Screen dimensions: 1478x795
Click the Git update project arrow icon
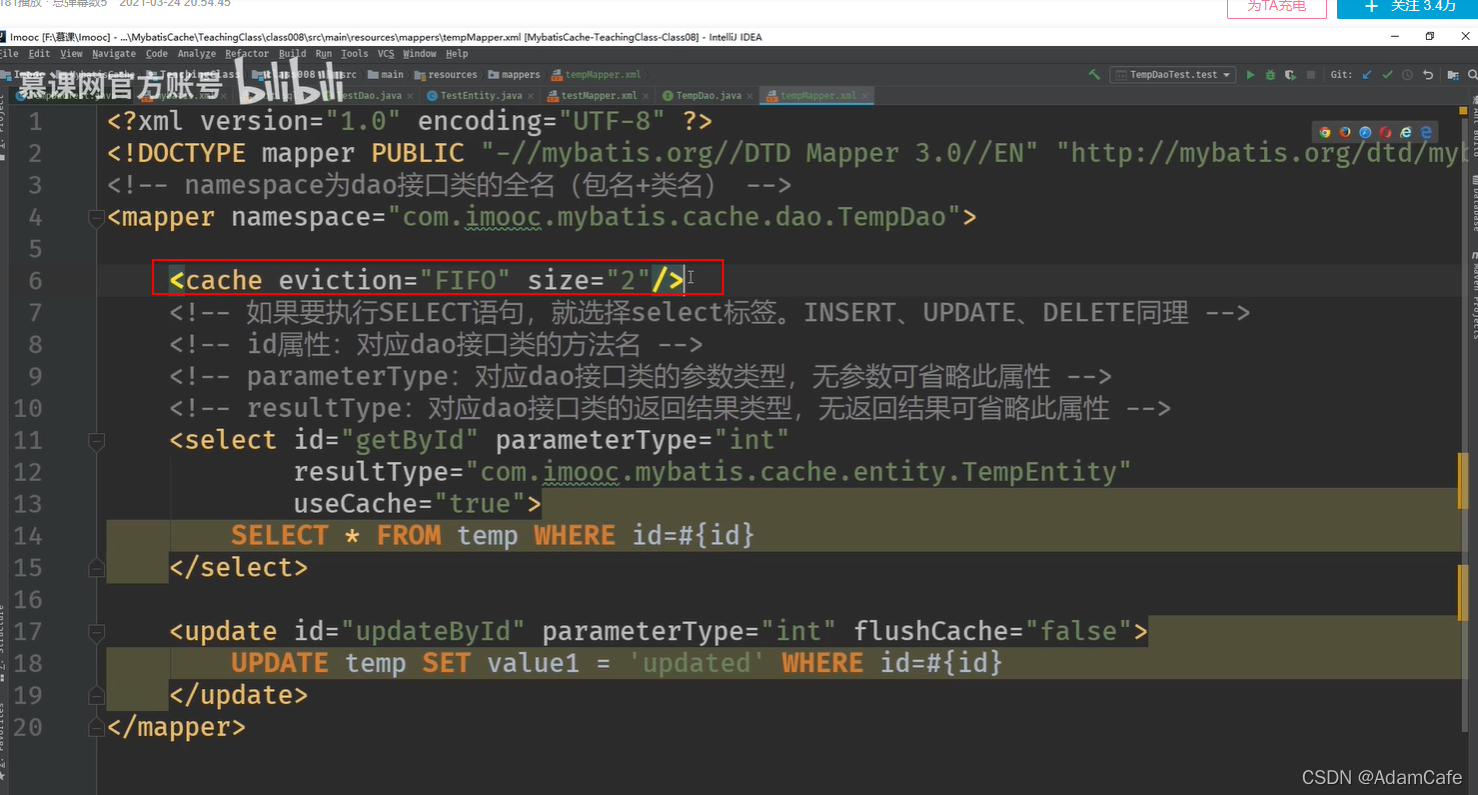1367,75
